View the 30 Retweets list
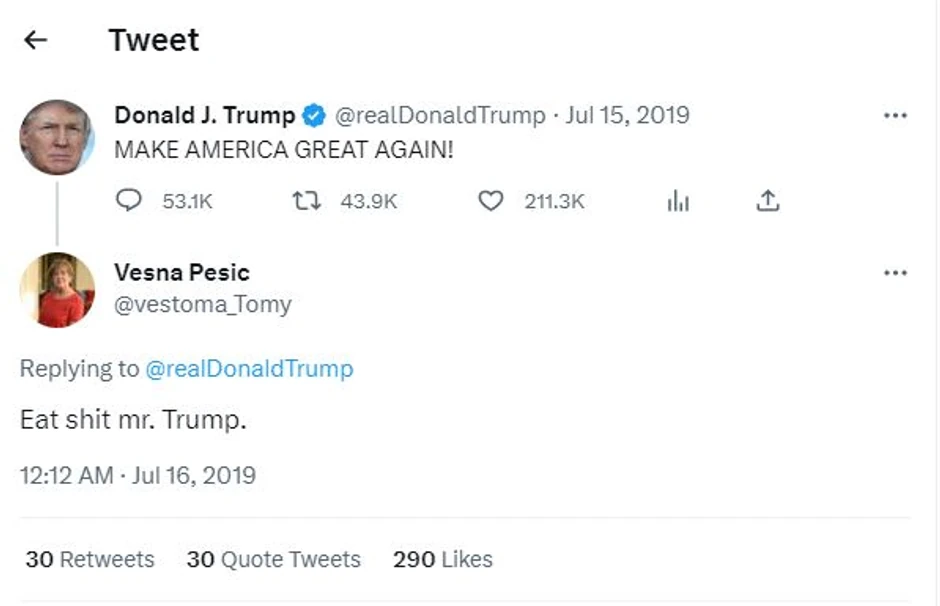Image resolution: width=940 pixels, height=606 pixels. click(x=91, y=559)
